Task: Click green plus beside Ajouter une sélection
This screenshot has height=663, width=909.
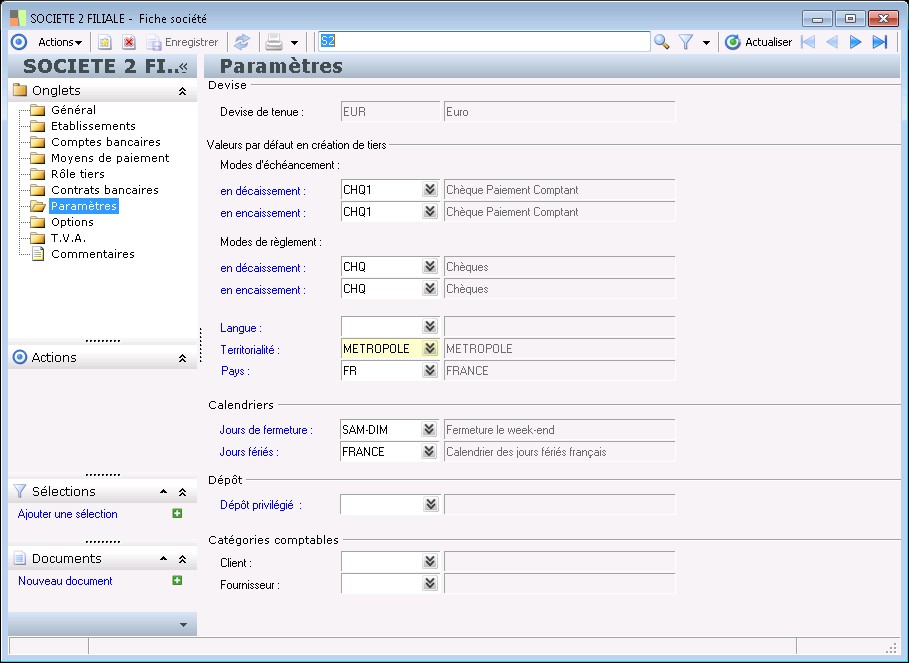Action: pos(177,514)
